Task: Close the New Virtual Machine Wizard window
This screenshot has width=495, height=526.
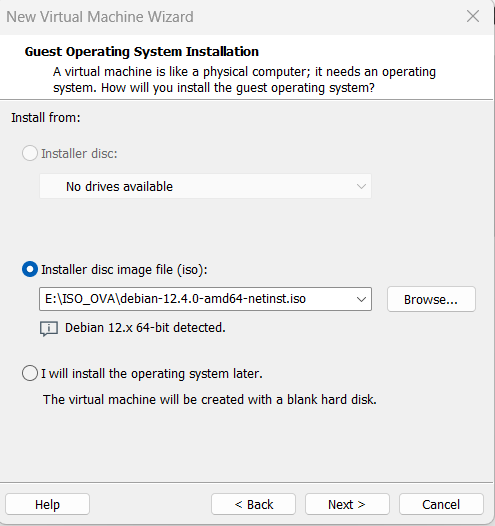Action: [x=473, y=16]
